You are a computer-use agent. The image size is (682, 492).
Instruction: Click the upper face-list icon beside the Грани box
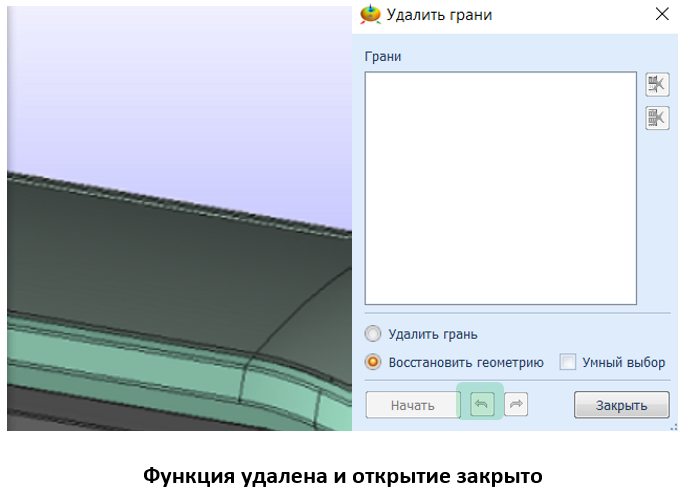coord(656,85)
